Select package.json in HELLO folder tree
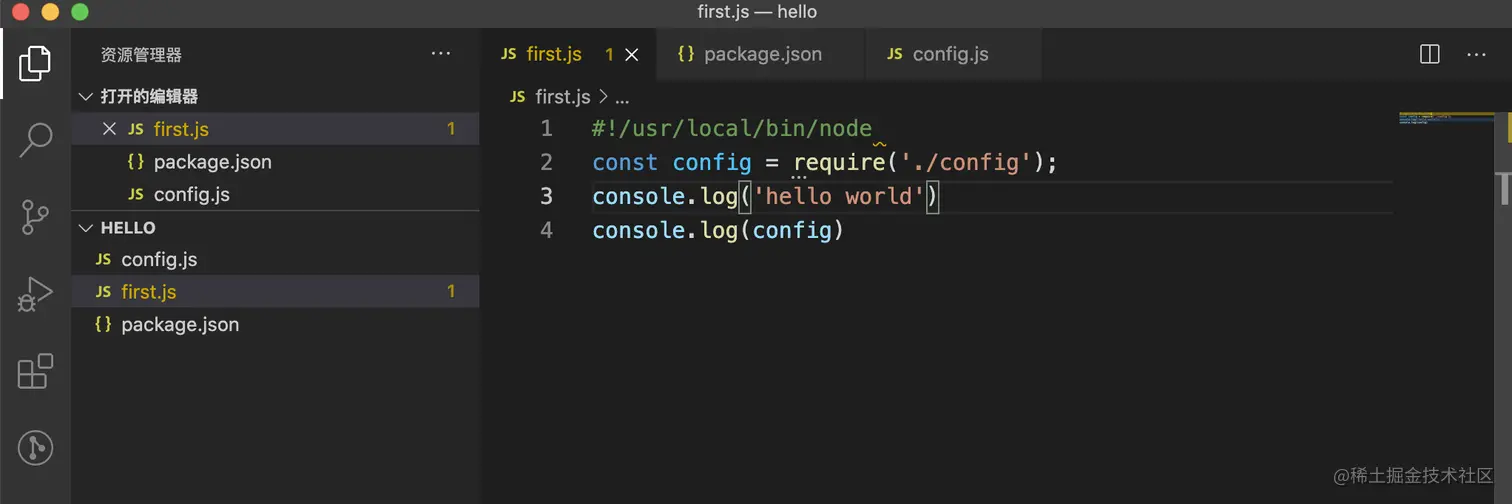Screen dimensions: 1512x504 click(179, 325)
